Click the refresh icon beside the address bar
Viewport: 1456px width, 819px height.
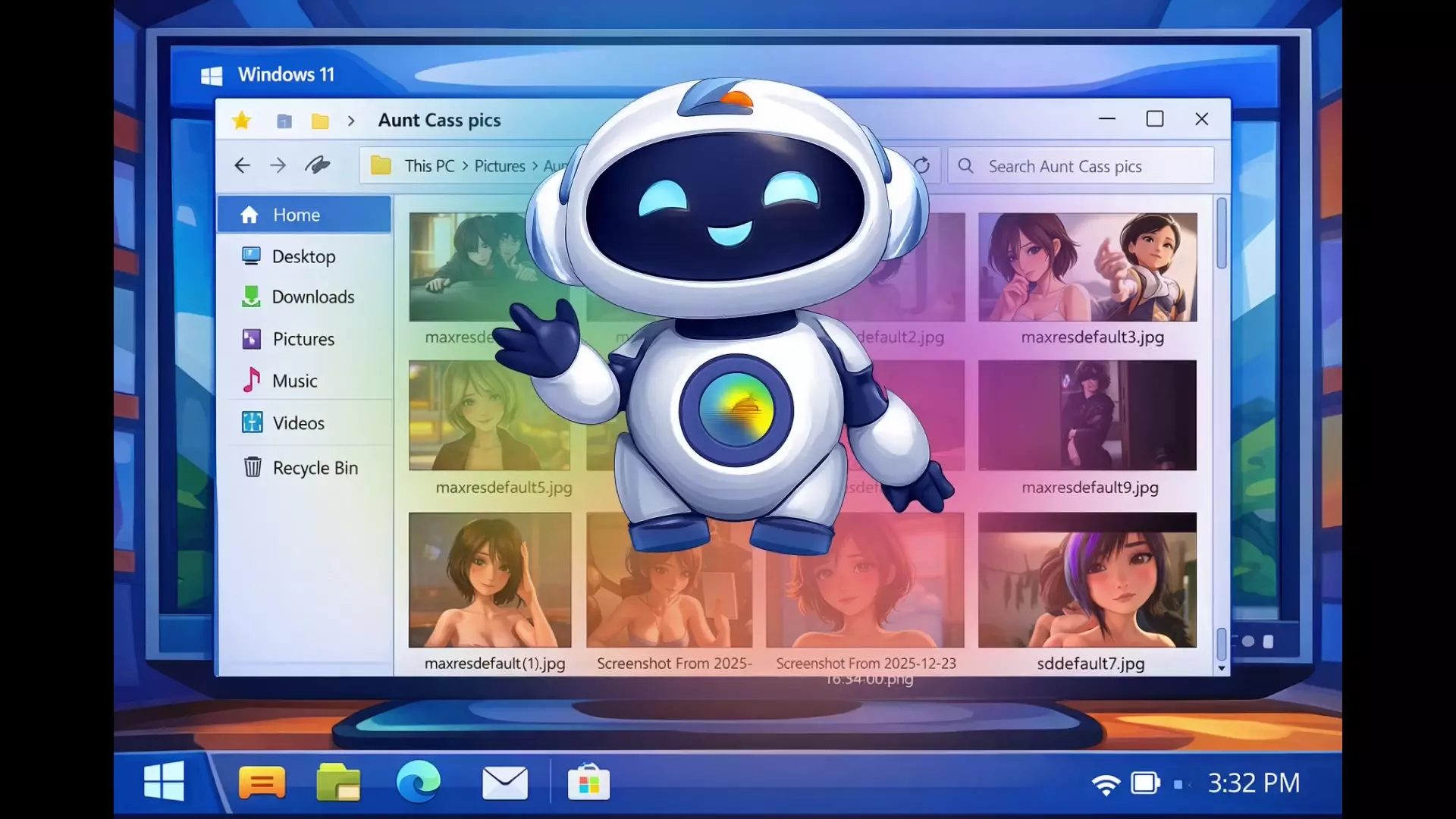point(921,165)
